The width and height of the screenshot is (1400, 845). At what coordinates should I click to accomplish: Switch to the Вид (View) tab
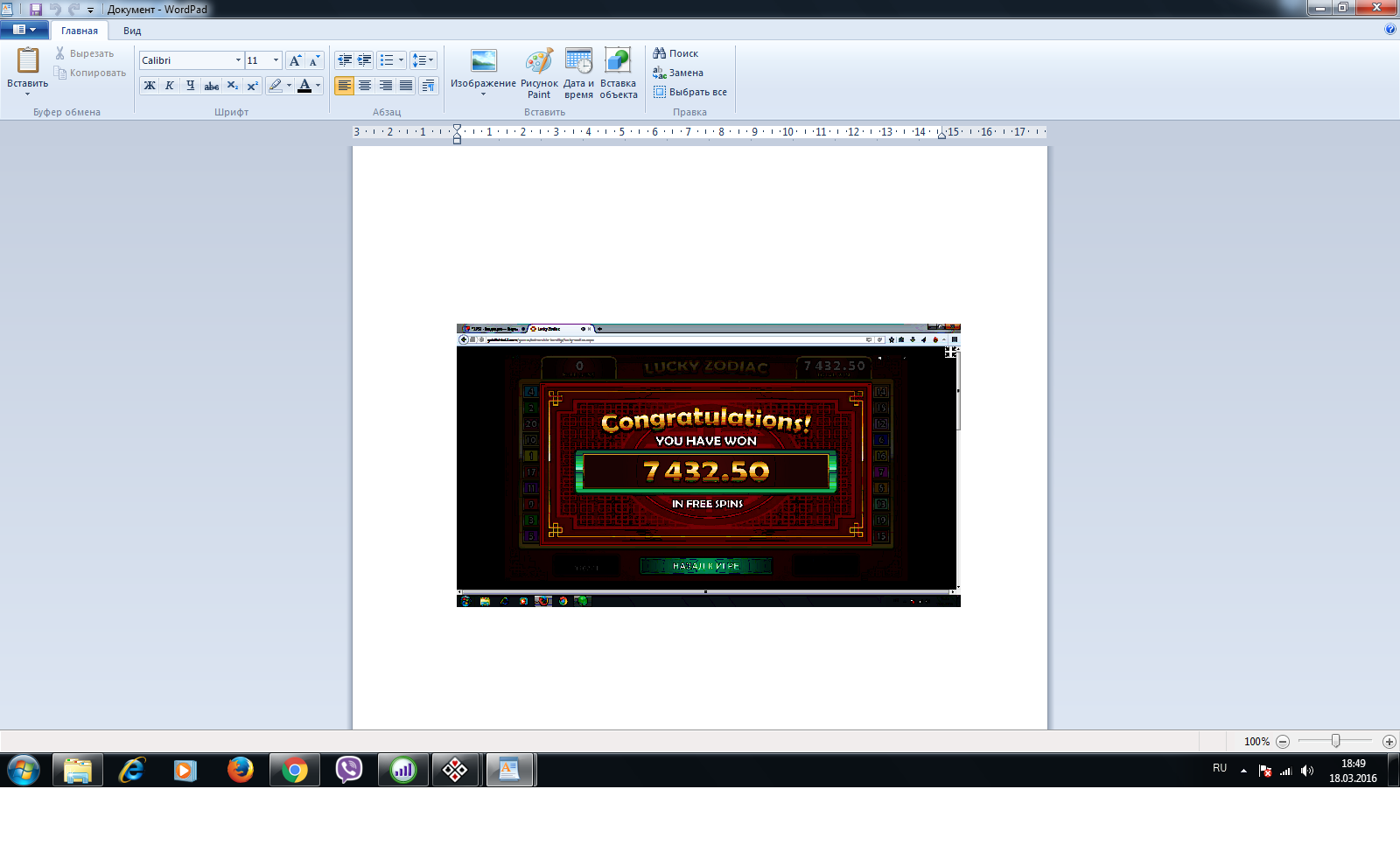[132, 31]
